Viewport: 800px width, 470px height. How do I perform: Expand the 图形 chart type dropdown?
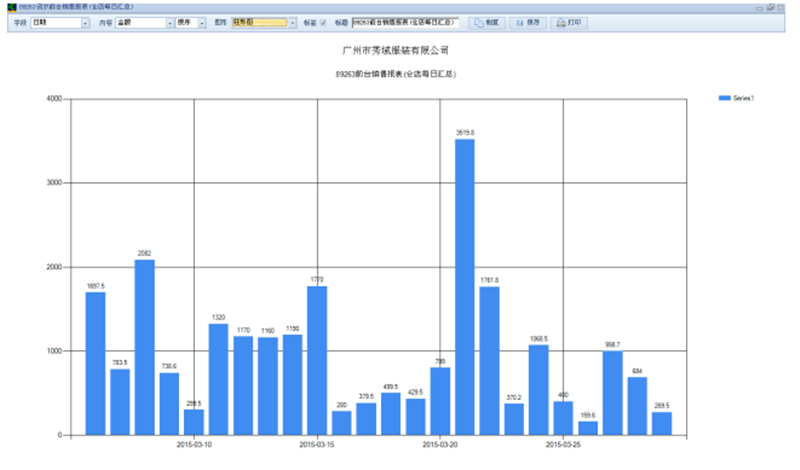point(292,22)
